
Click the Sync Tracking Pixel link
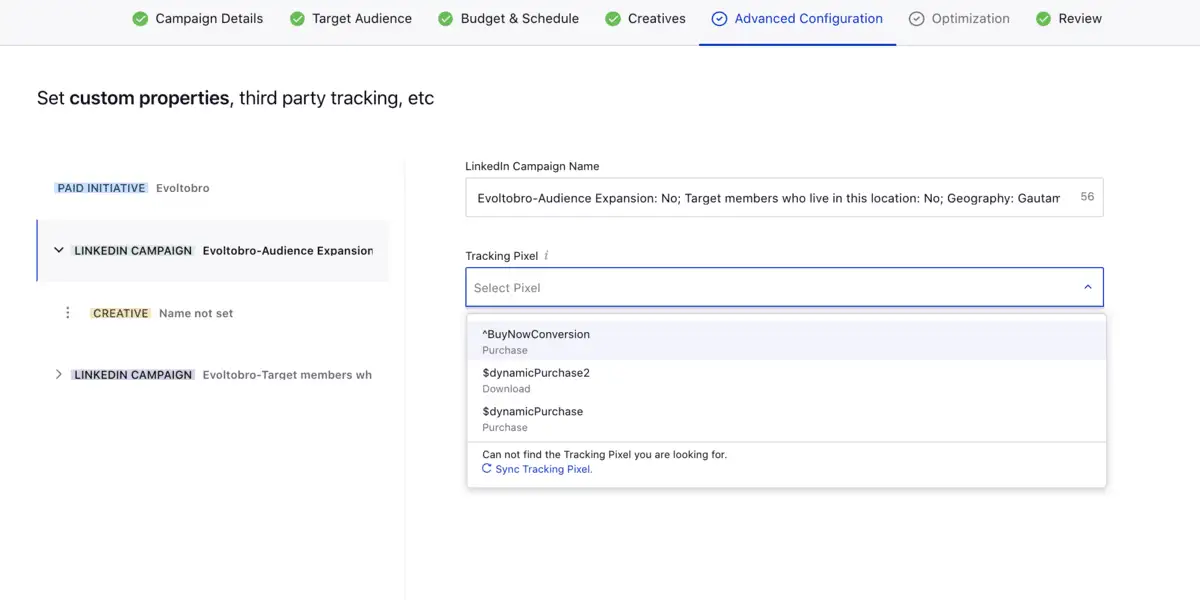[544, 469]
